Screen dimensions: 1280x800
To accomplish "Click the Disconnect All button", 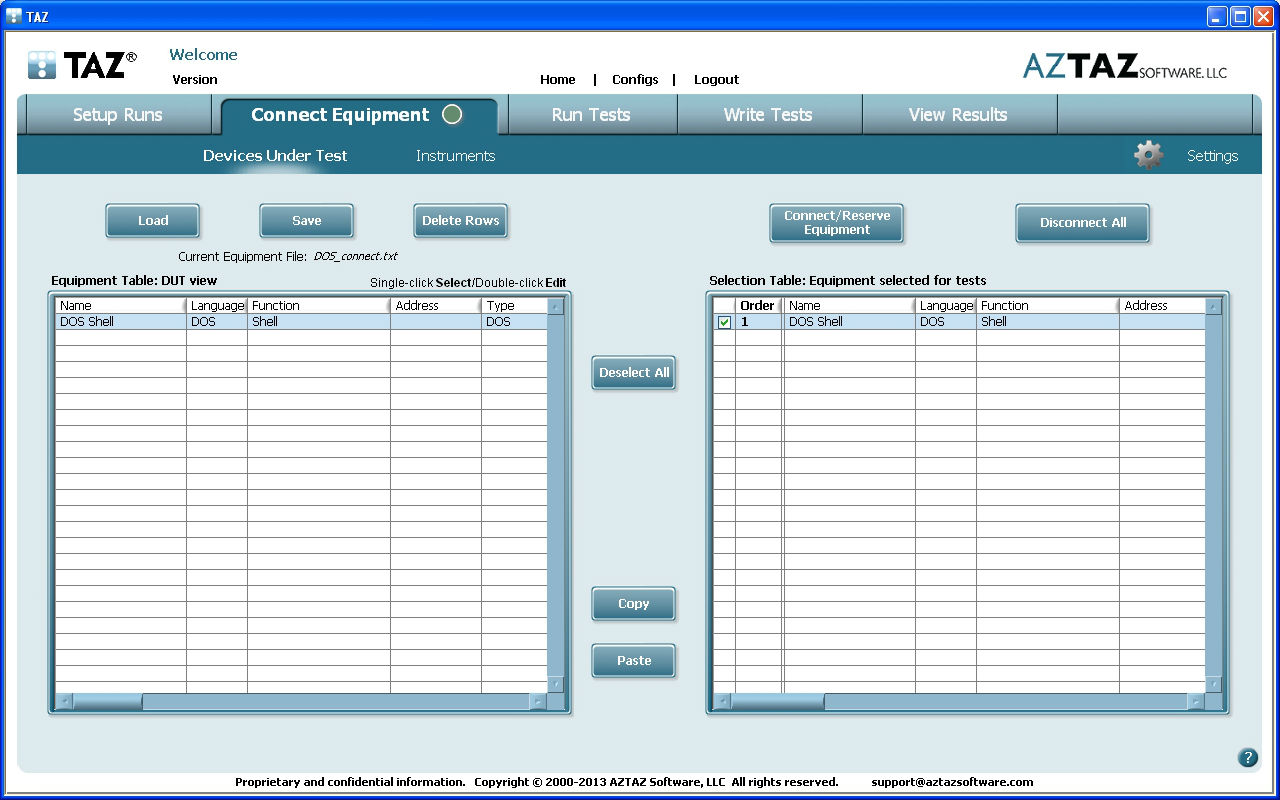I will tap(1082, 223).
